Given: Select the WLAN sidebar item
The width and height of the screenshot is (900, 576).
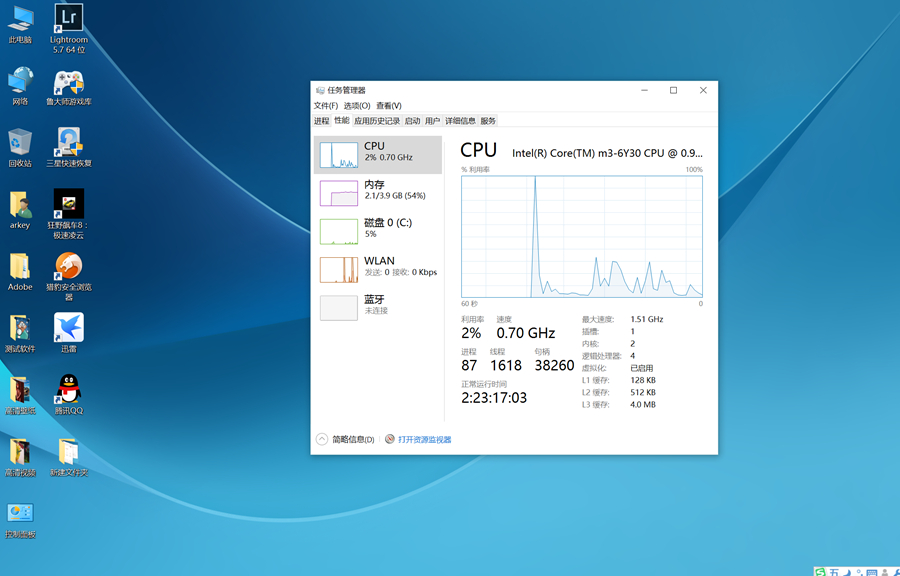Looking at the screenshot, I should point(378,270).
